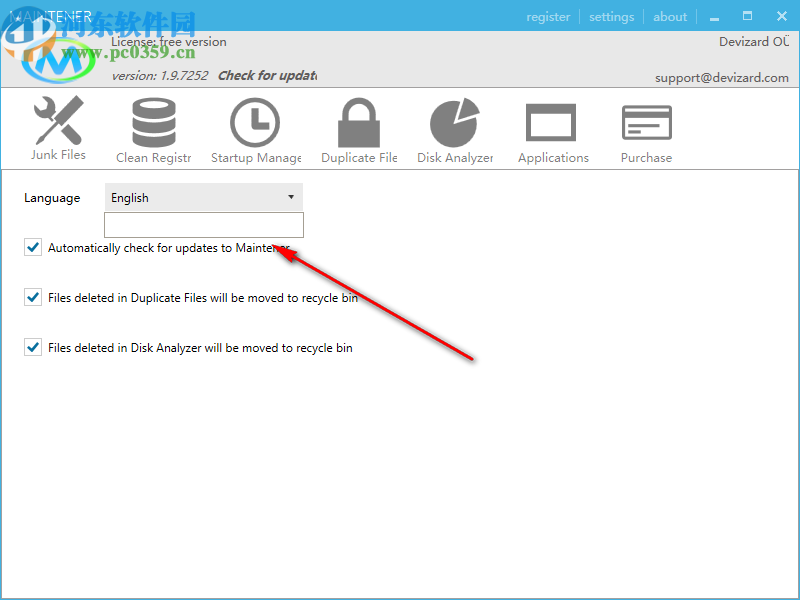Click the support@devizard.com email text
The image size is (800, 600).
(x=721, y=78)
